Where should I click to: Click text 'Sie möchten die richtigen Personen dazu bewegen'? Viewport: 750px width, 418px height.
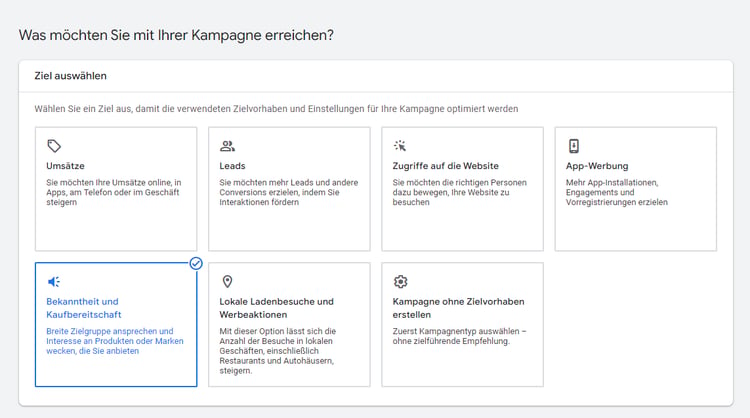(460, 192)
